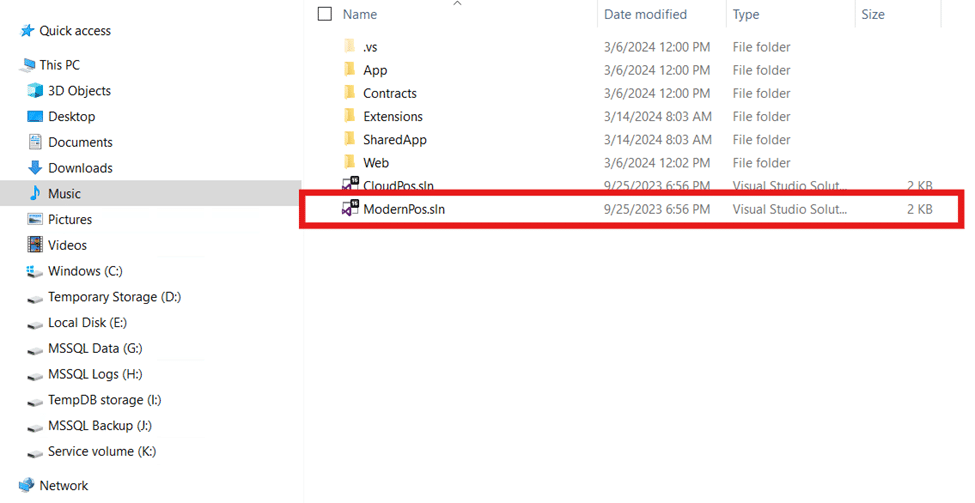Sort by the Size column header

point(873,14)
